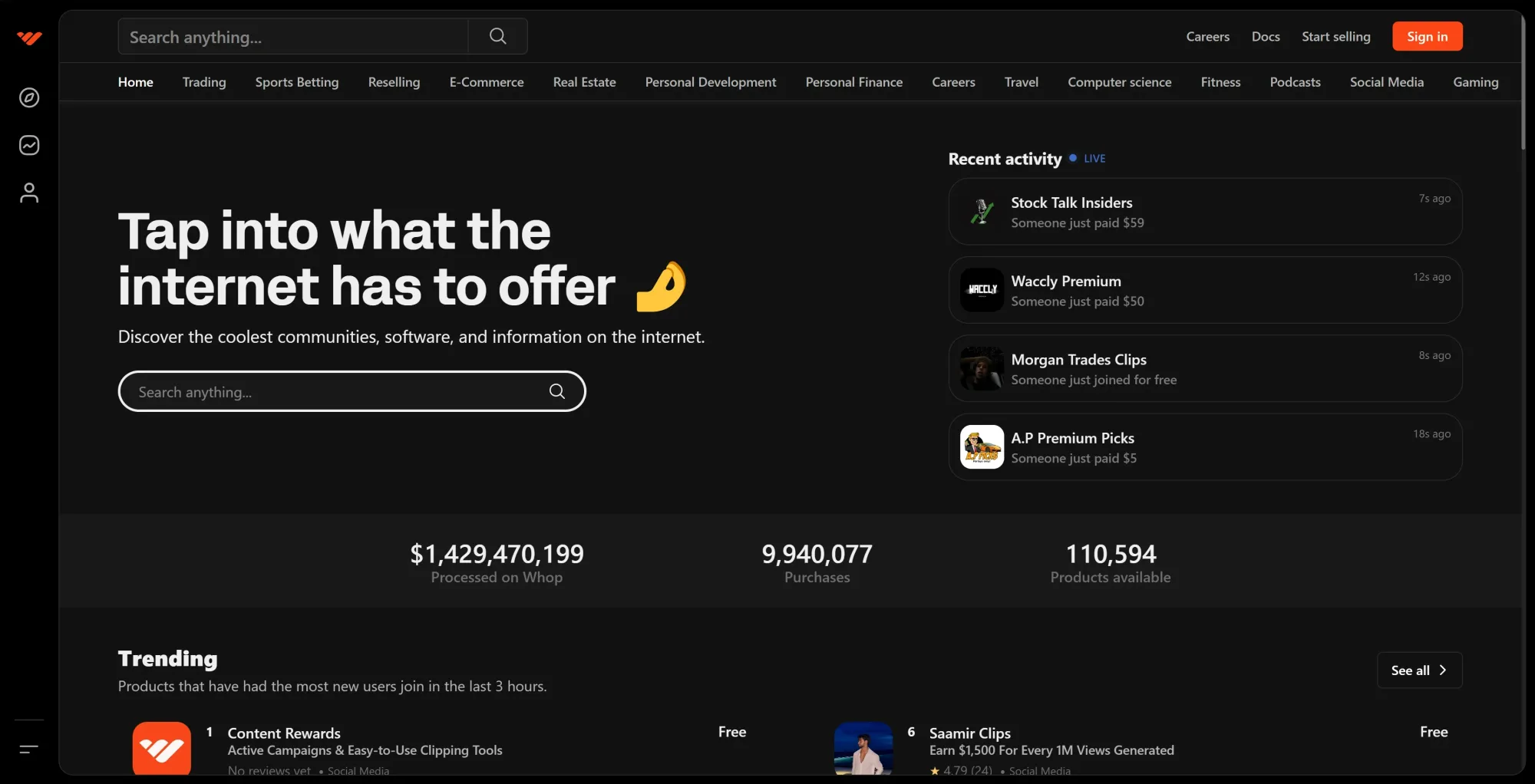Click the "18s ago" timestamp

click(1432, 433)
